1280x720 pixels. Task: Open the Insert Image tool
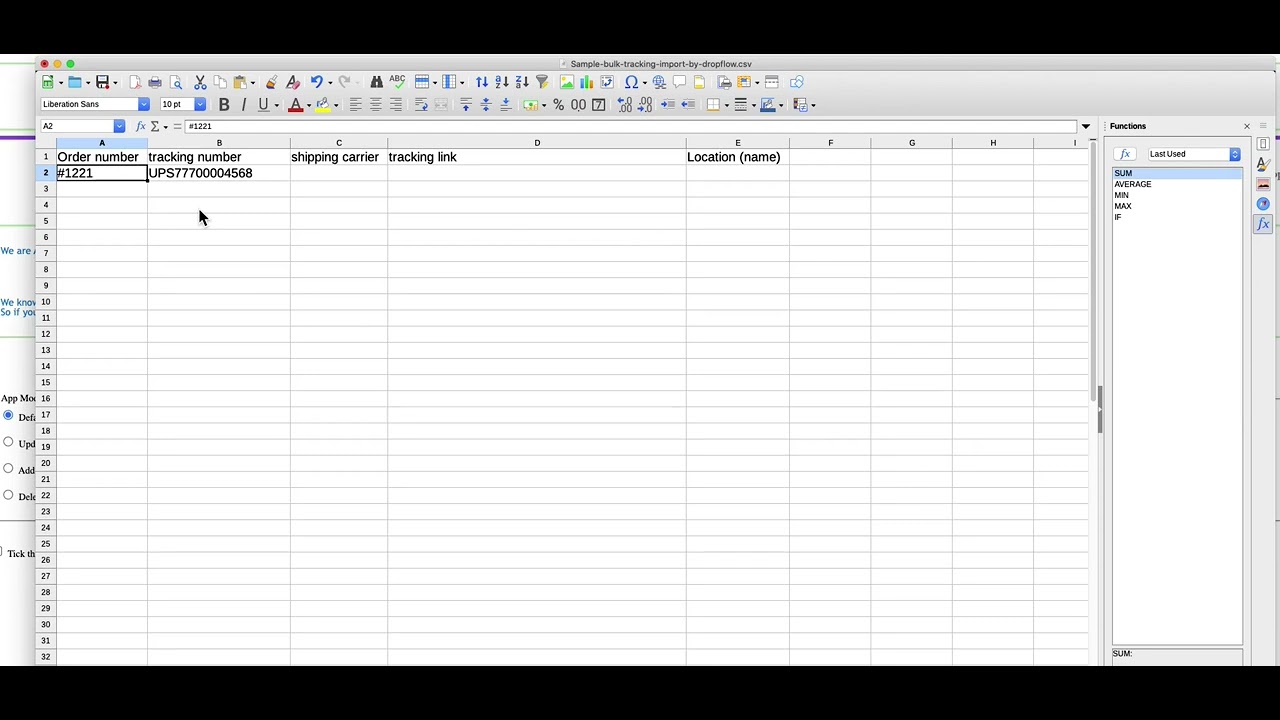click(568, 82)
